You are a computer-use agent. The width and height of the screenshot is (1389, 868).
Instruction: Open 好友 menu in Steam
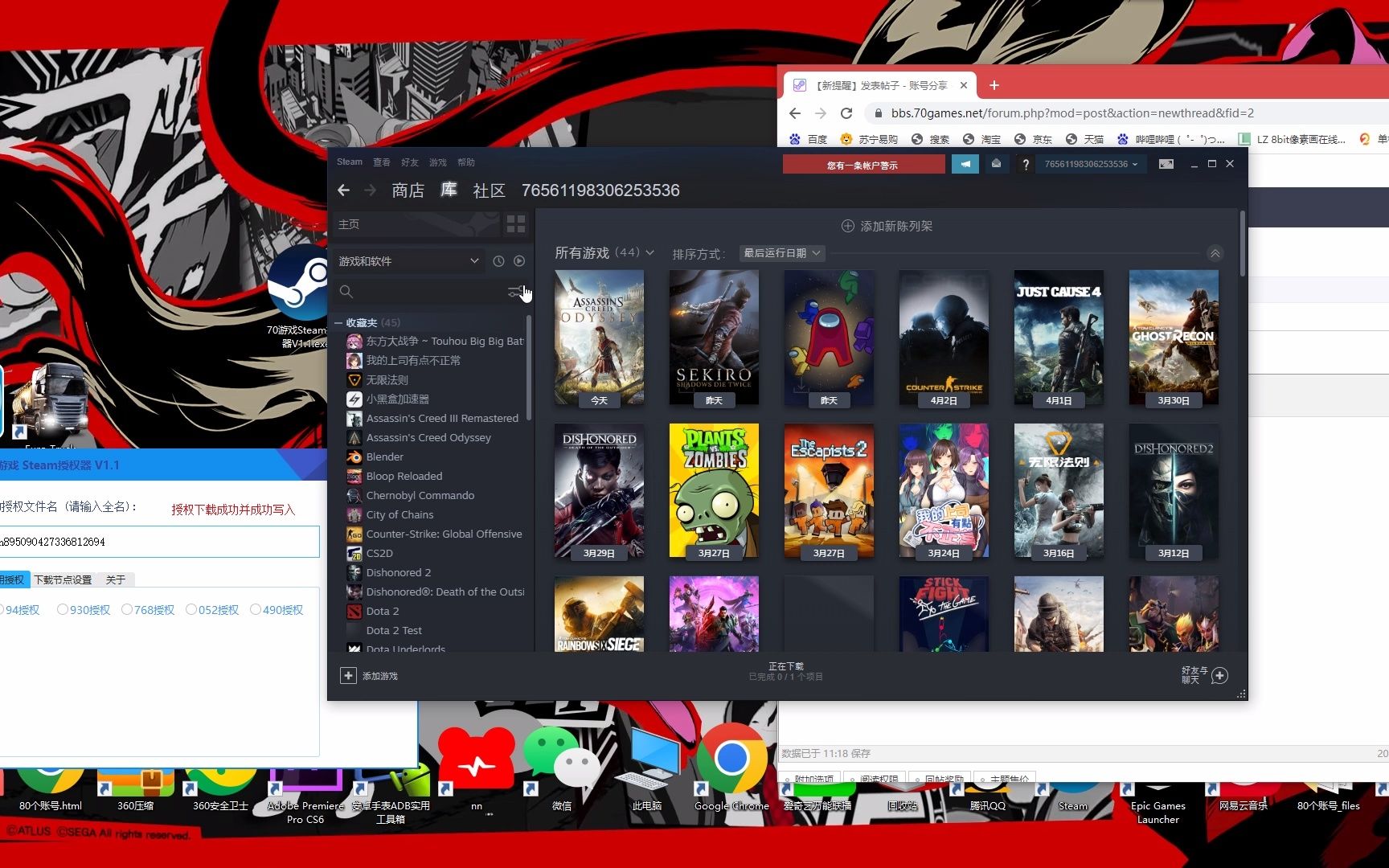click(x=410, y=162)
